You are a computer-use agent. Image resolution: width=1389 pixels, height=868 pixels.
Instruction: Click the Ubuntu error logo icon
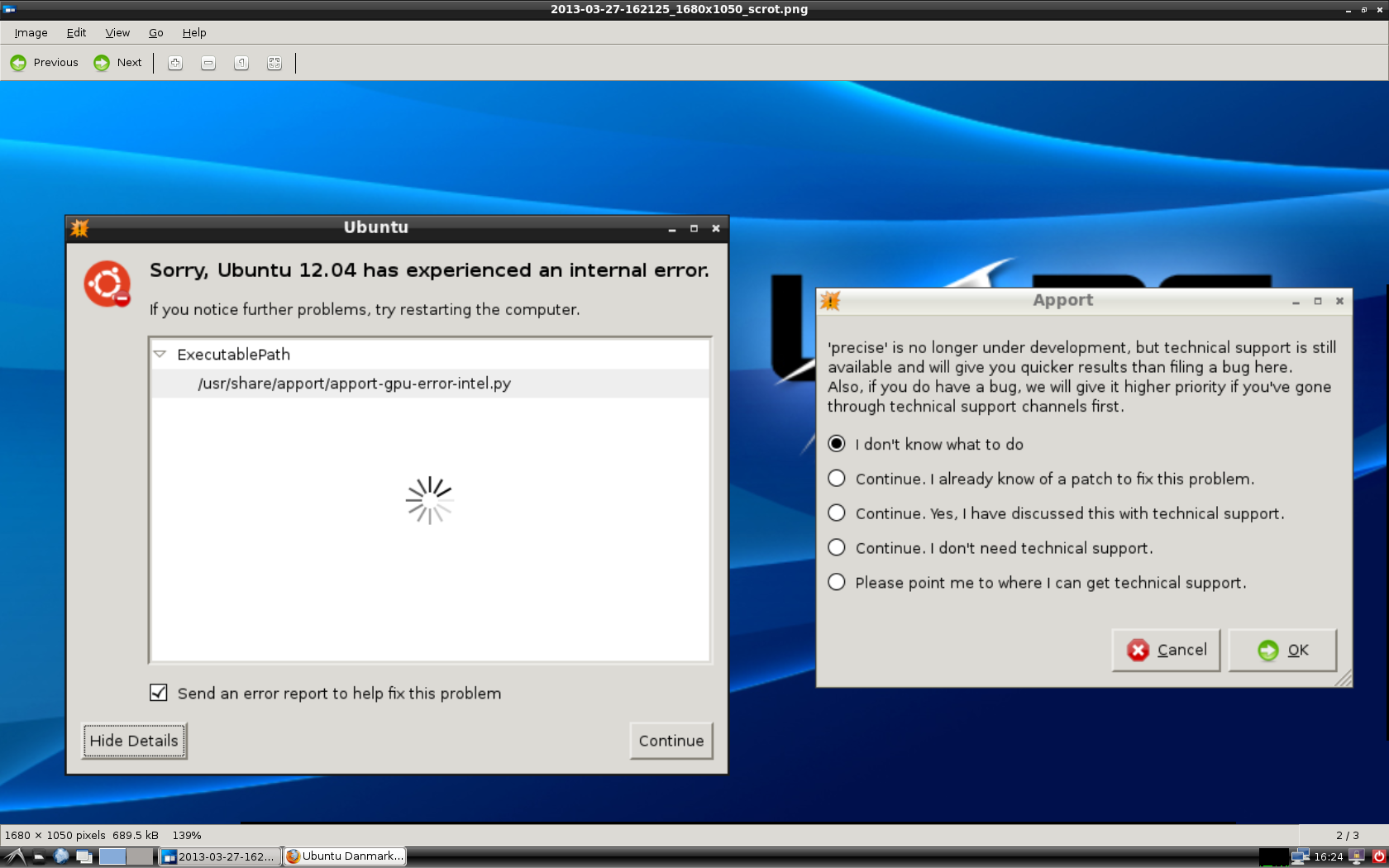point(107,284)
